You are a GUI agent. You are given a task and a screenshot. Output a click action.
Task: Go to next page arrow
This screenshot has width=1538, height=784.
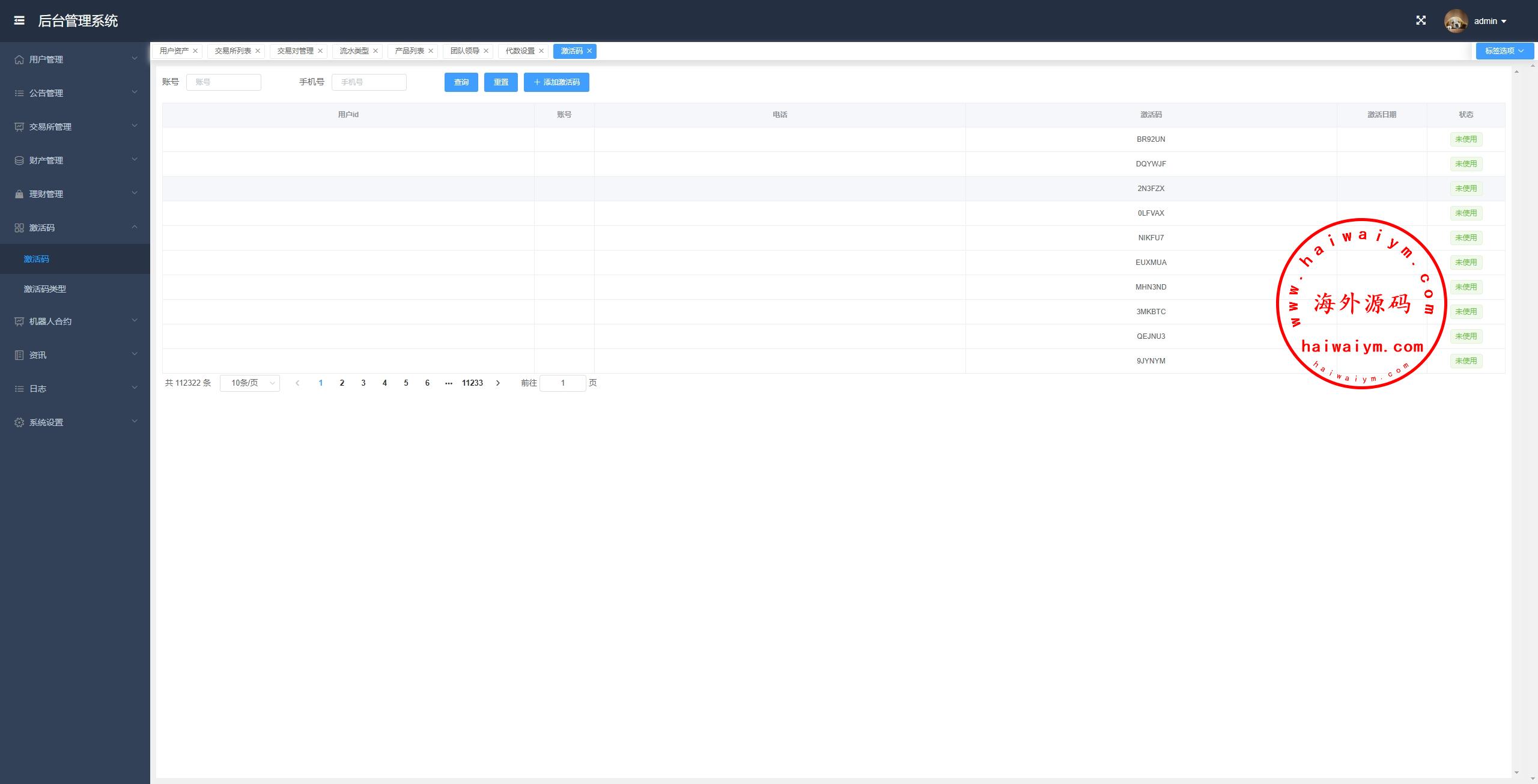point(497,383)
